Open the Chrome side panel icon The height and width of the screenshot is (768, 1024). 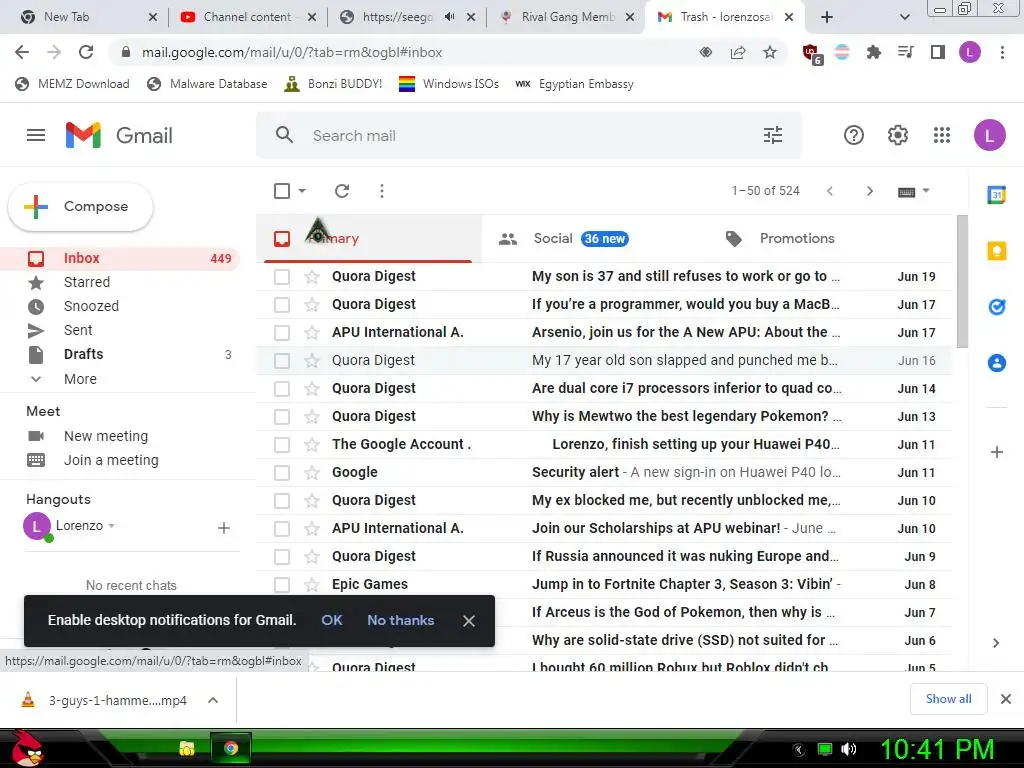(x=938, y=52)
